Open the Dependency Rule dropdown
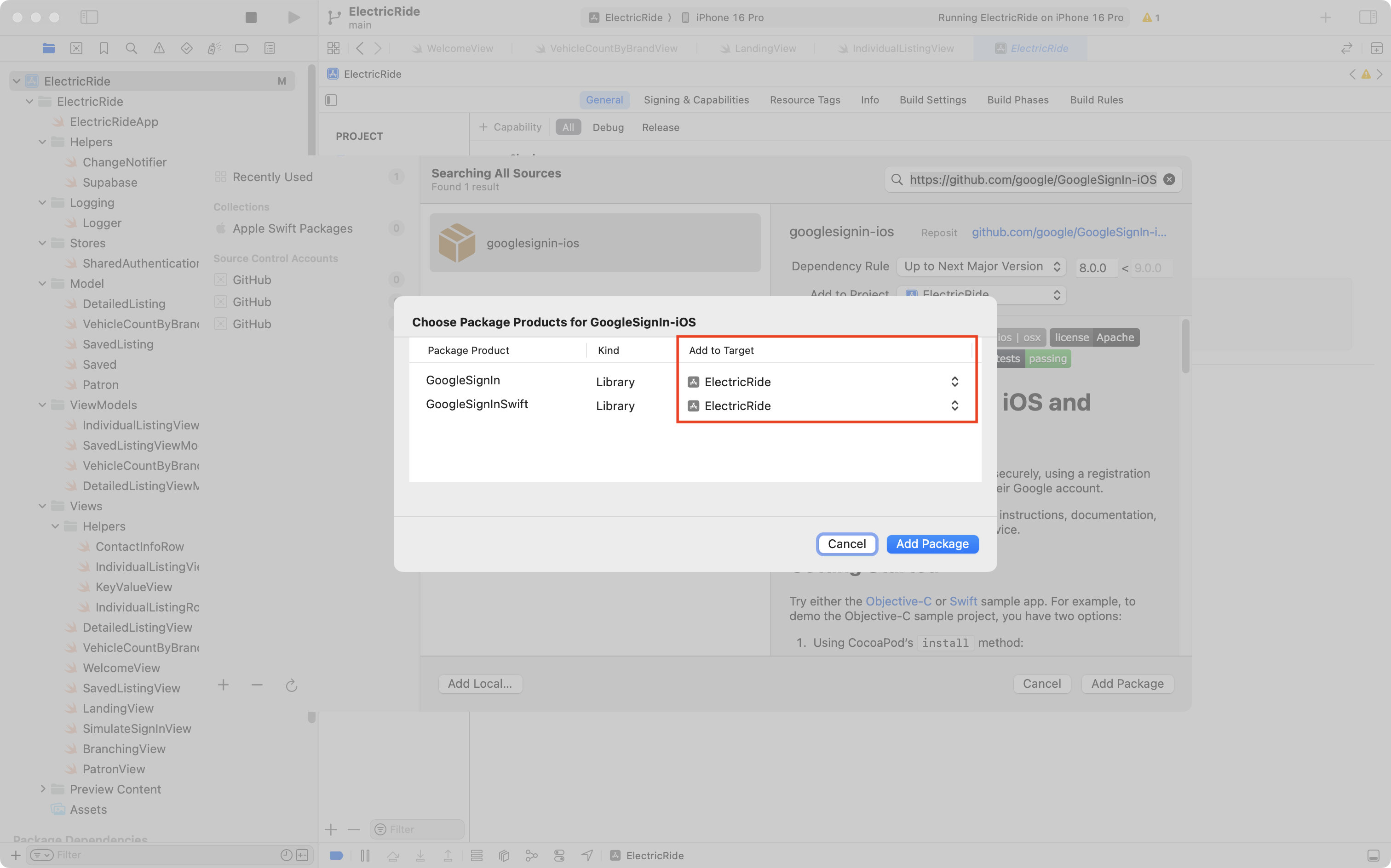Screen dimensions: 1391x868 (981, 266)
